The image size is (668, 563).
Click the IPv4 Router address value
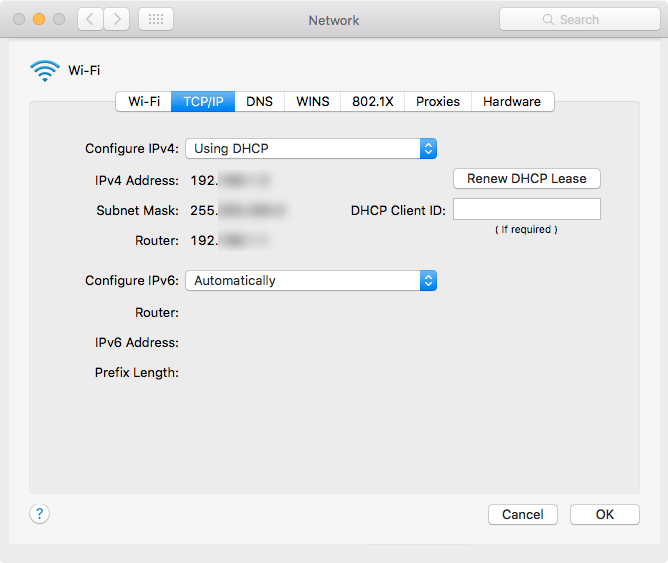click(230, 241)
